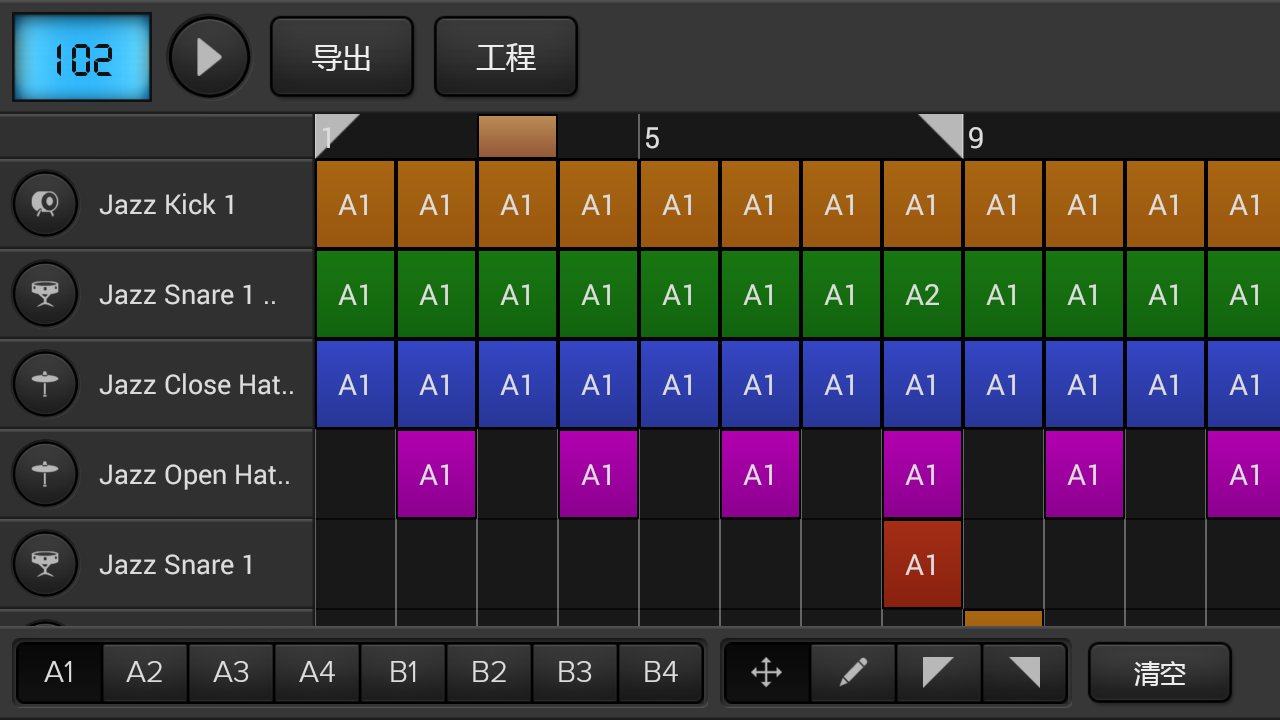Click the Jazz Close Hat.. track name
The image size is (1280, 720).
pos(197,385)
